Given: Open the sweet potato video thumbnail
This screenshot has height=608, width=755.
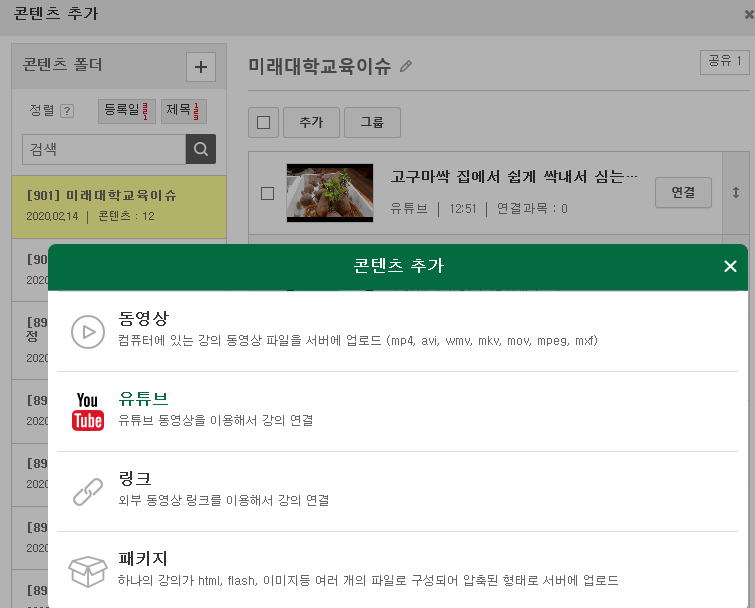Looking at the screenshot, I should pos(329,193).
